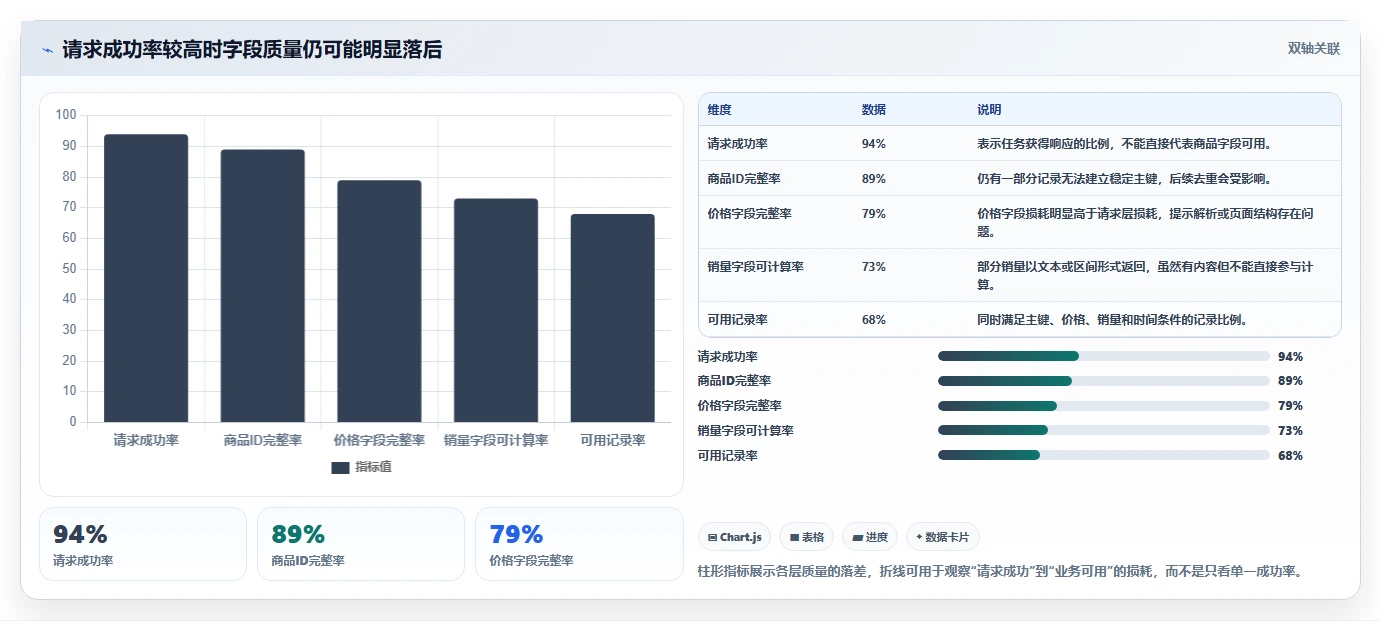1381x621 pixels.
Task: Click the 销量字段可计算率 label in the progress list
Action: (746, 430)
